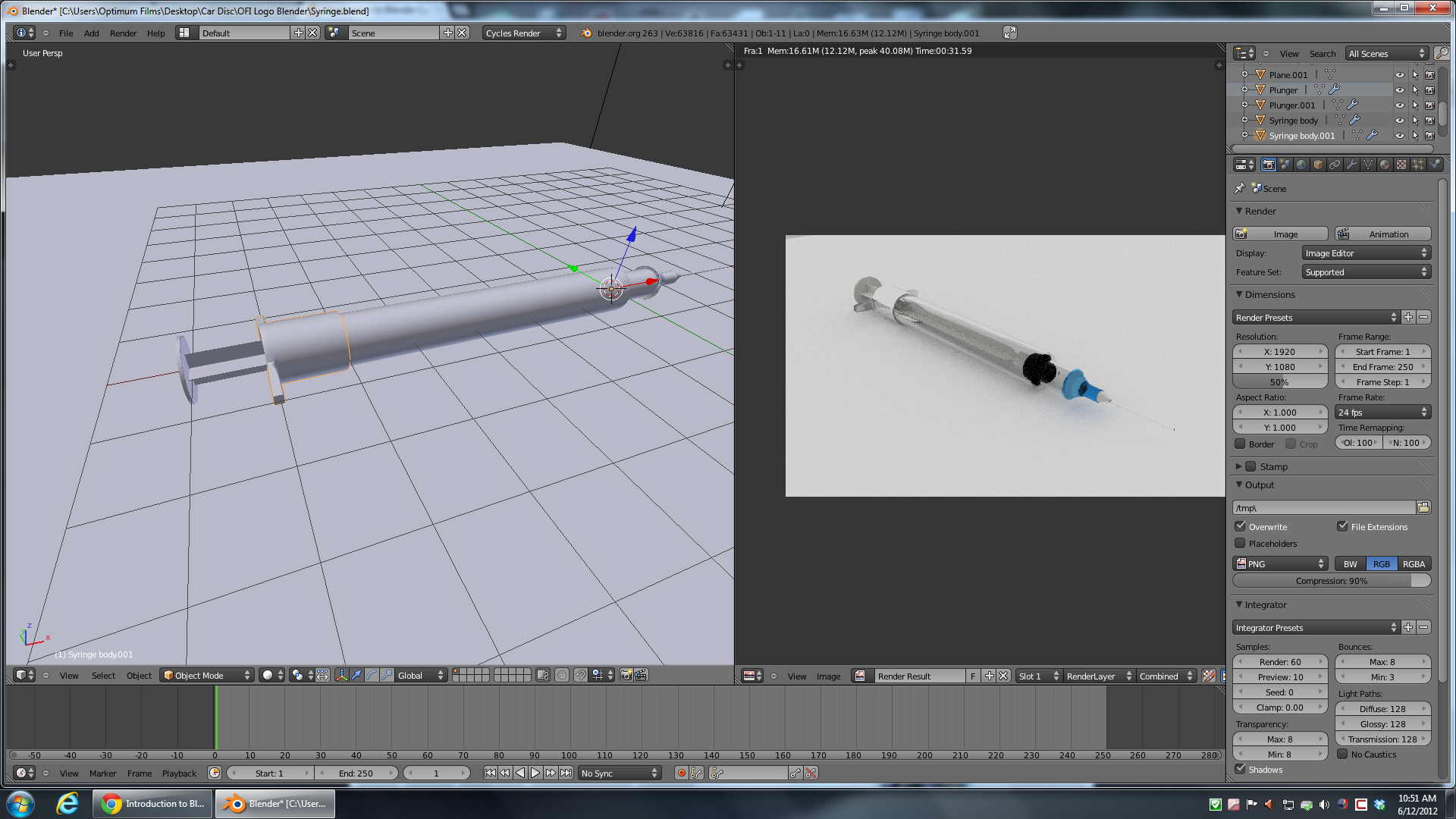Toggle visibility of Plunger object

(x=1399, y=90)
